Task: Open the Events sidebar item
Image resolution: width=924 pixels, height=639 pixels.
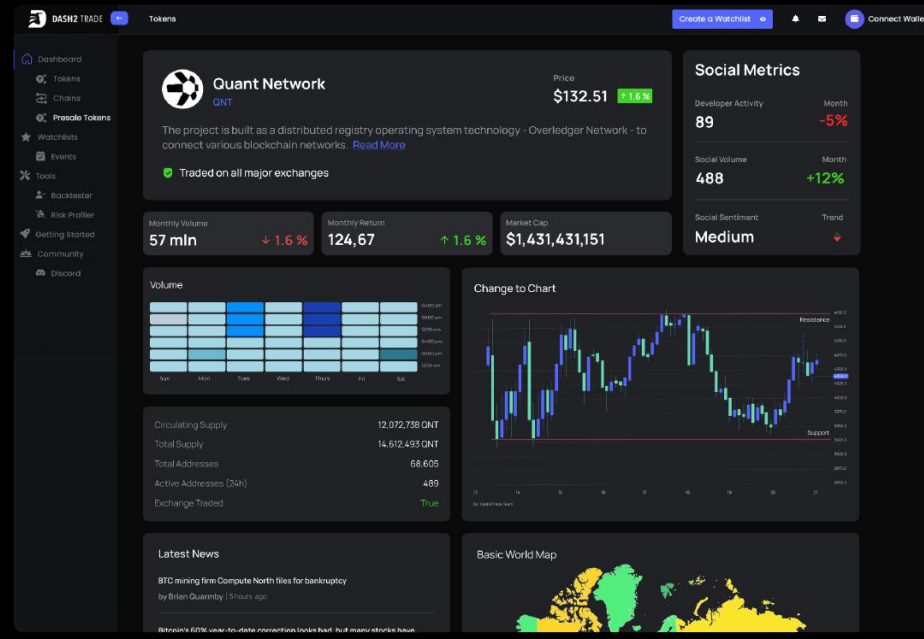Action: 64,156
